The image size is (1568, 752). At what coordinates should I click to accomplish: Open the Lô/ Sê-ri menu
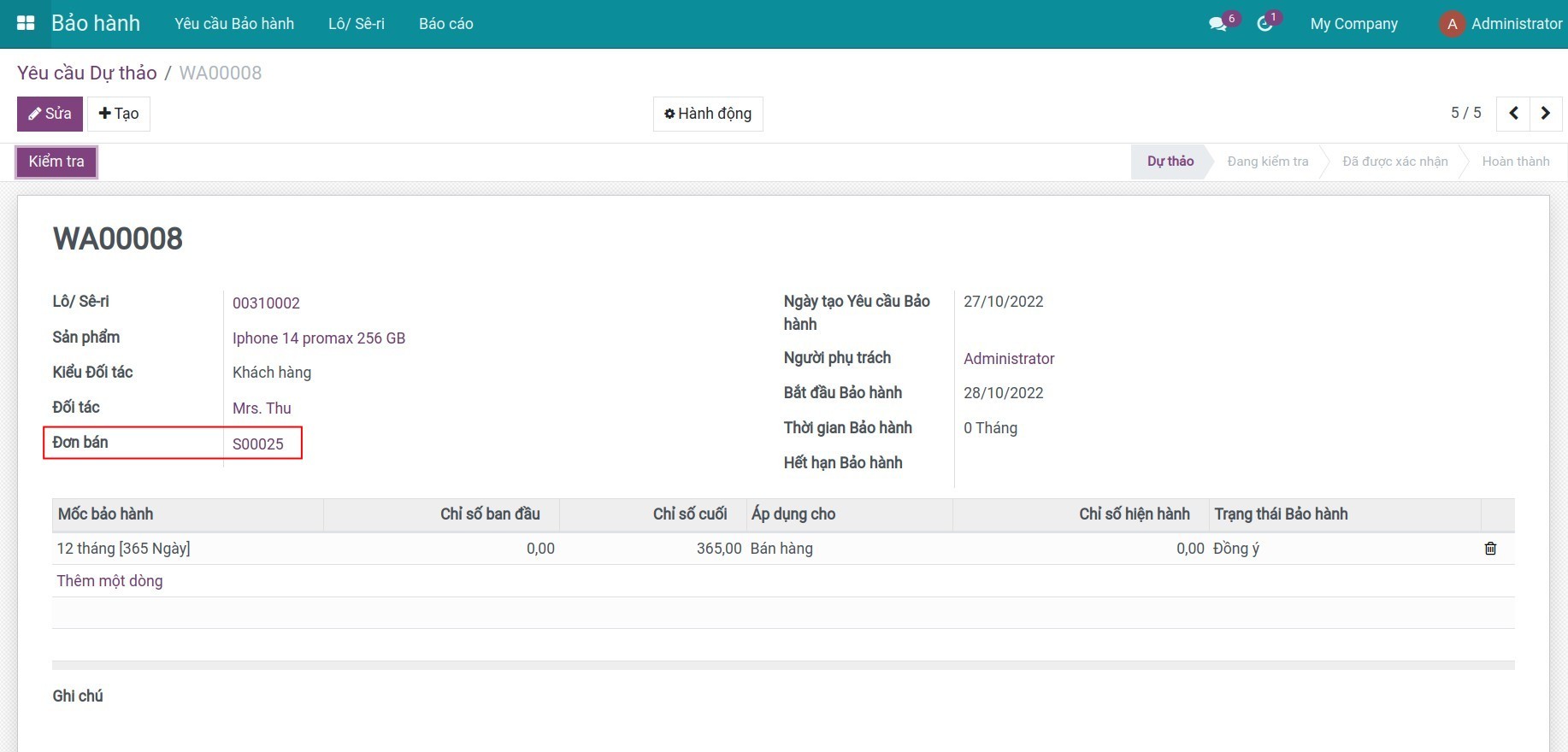[x=357, y=24]
